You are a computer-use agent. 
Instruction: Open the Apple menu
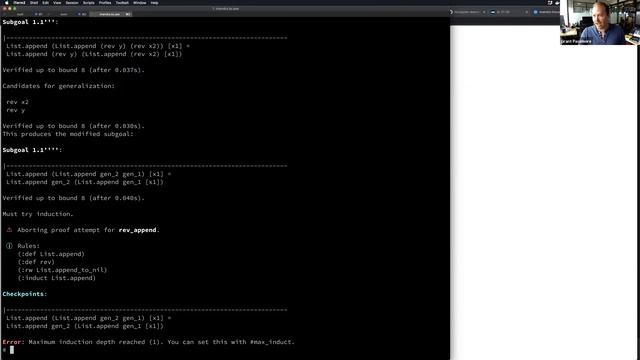[7, 2]
